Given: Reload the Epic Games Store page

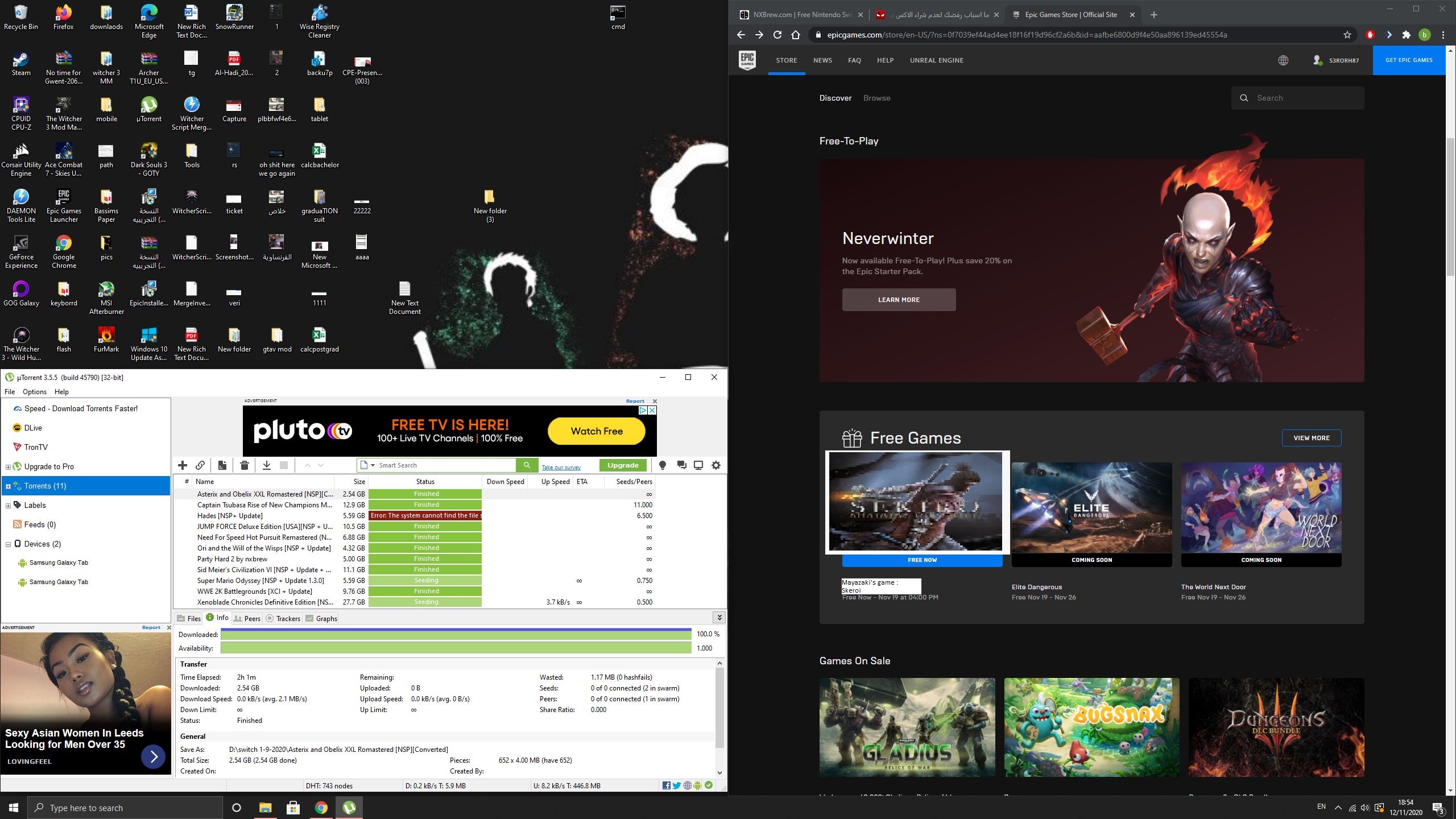Looking at the screenshot, I should 777,35.
